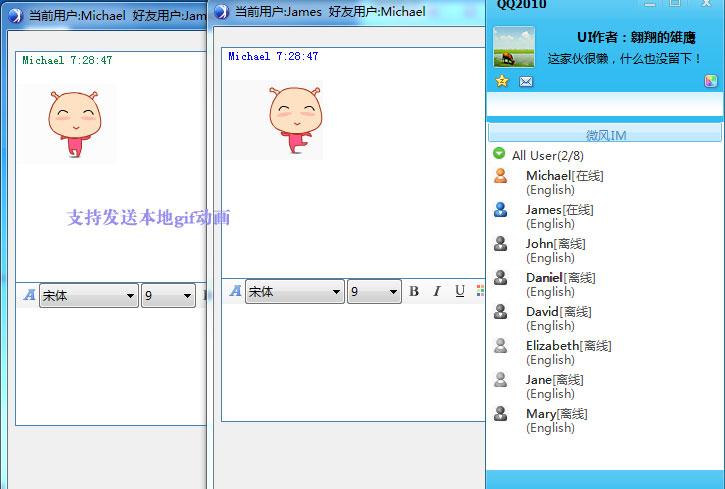Click the 微风IM tab header

605,133
